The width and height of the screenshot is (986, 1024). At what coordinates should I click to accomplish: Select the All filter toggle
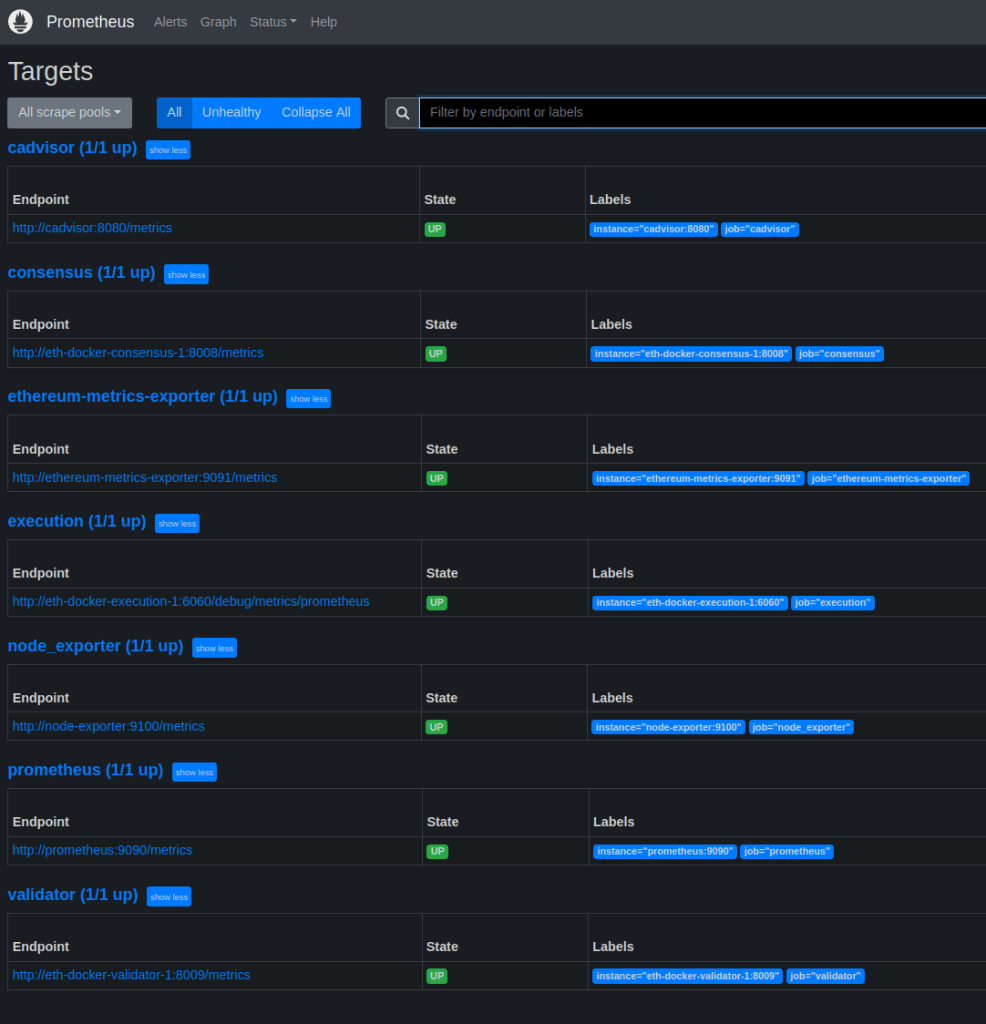174,113
